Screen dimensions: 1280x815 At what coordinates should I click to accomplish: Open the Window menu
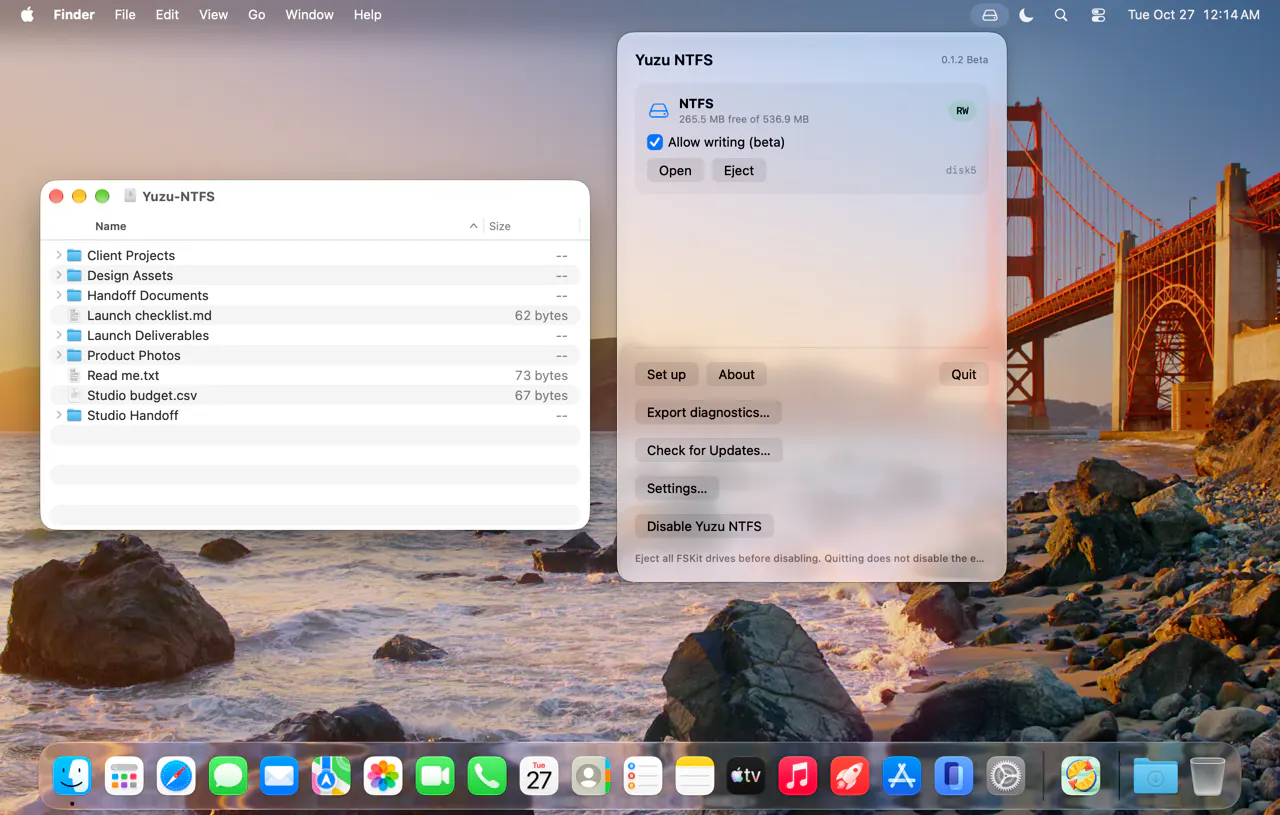(310, 15)
